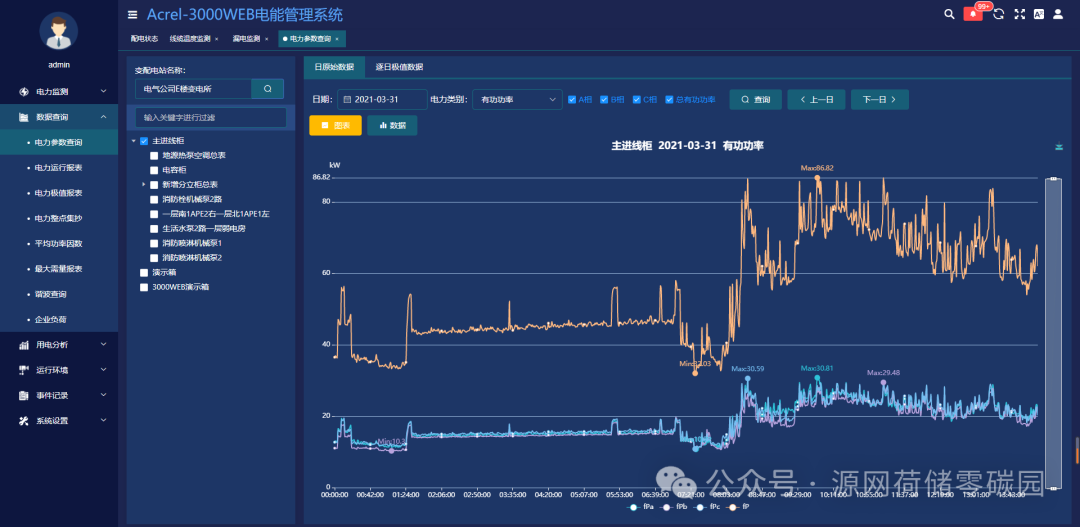The image size is (1080, 527).
Task: Click the 事件记录 sidebar icon
Action: (x=23, y=395)
